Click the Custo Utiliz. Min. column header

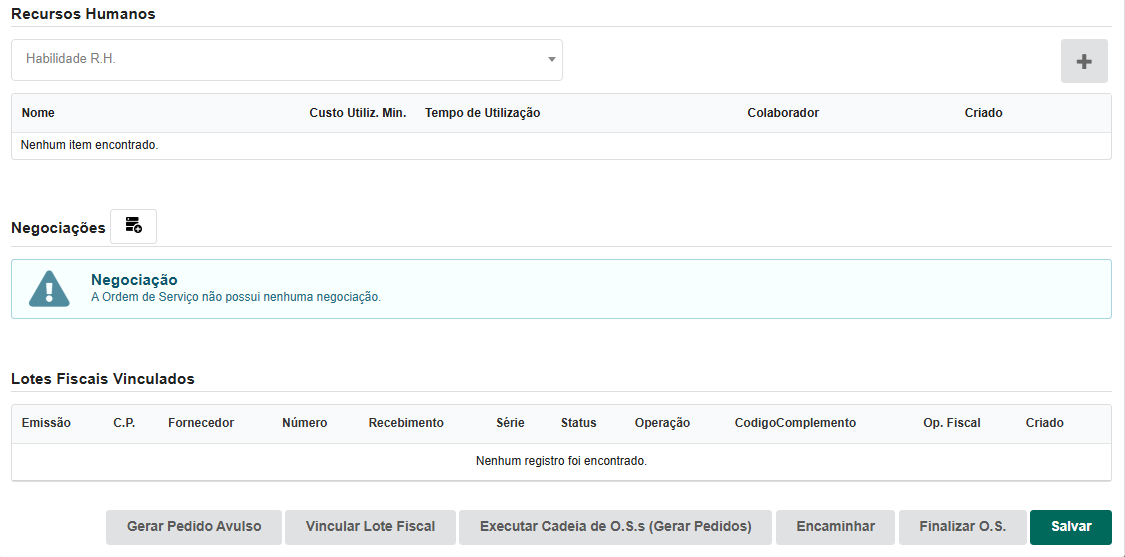coord(357,113)
